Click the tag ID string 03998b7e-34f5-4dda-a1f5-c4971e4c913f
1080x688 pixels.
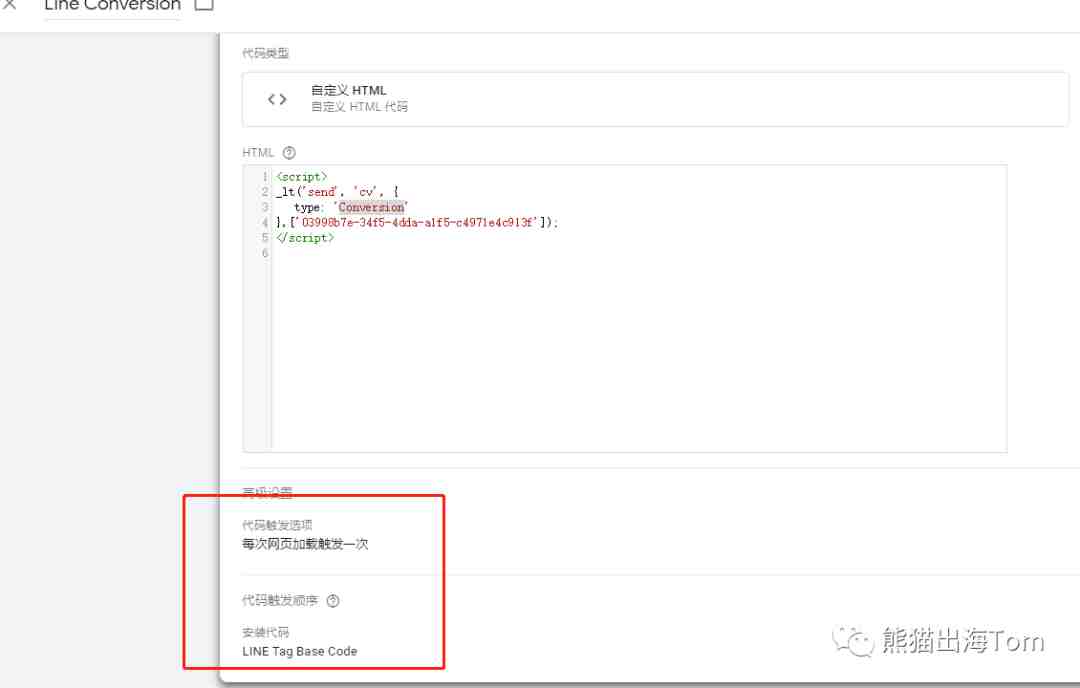417,222
